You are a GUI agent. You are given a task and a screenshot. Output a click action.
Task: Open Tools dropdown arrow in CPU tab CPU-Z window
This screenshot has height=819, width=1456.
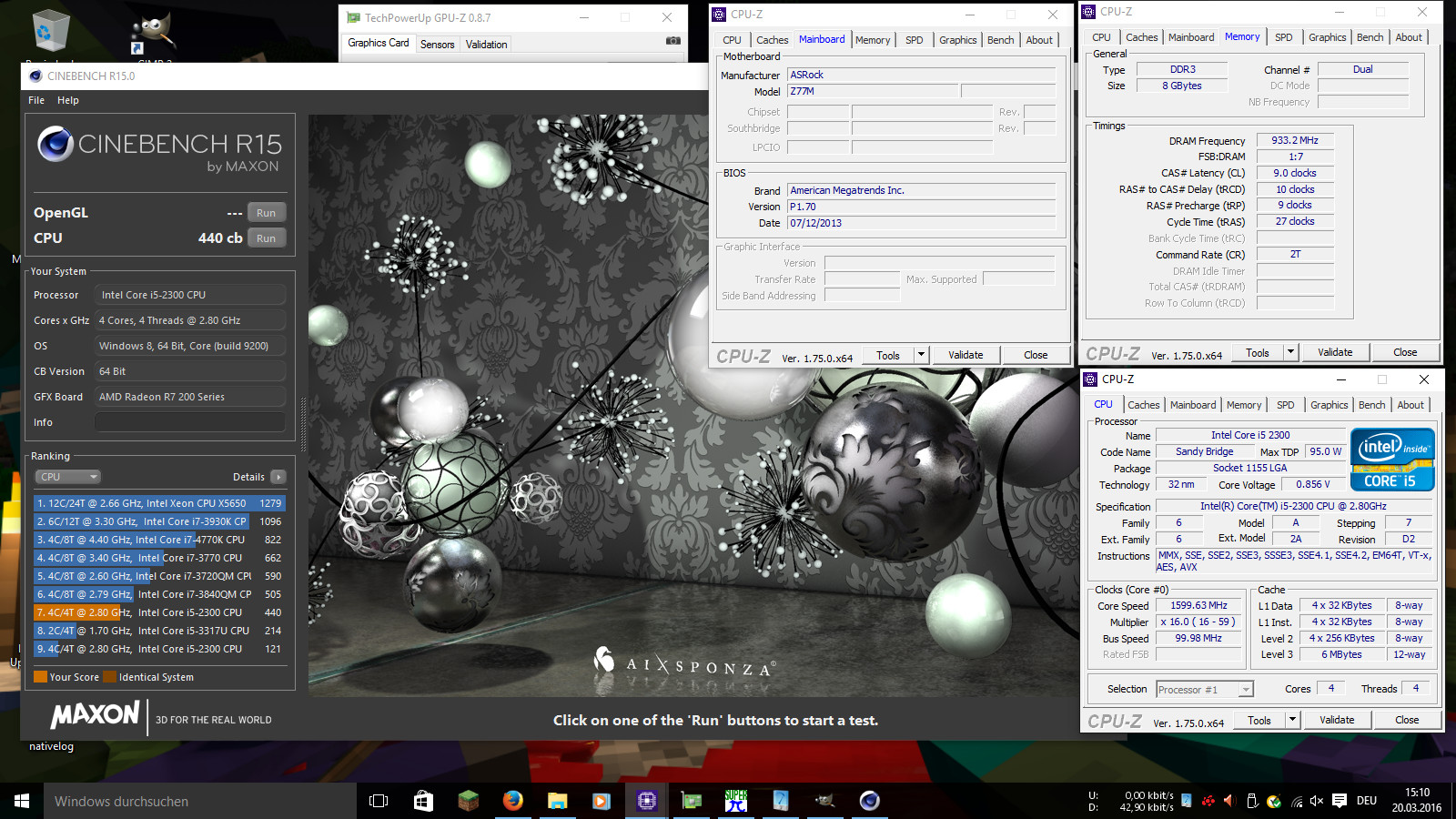[1291, 720]
